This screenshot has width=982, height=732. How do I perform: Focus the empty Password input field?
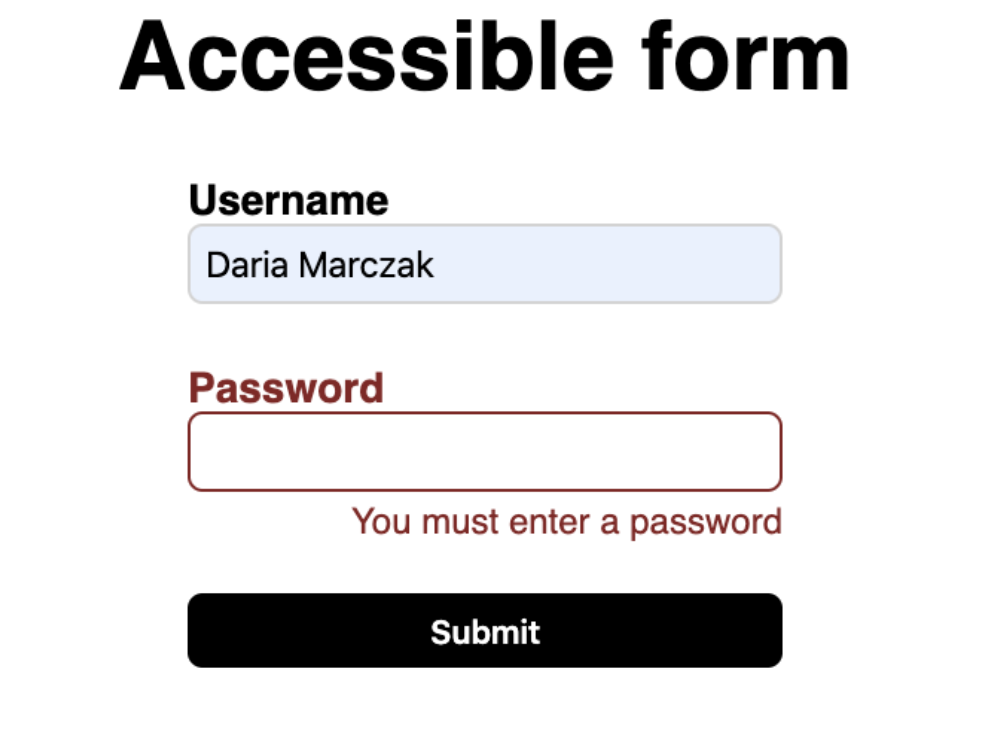click(484, 452)
